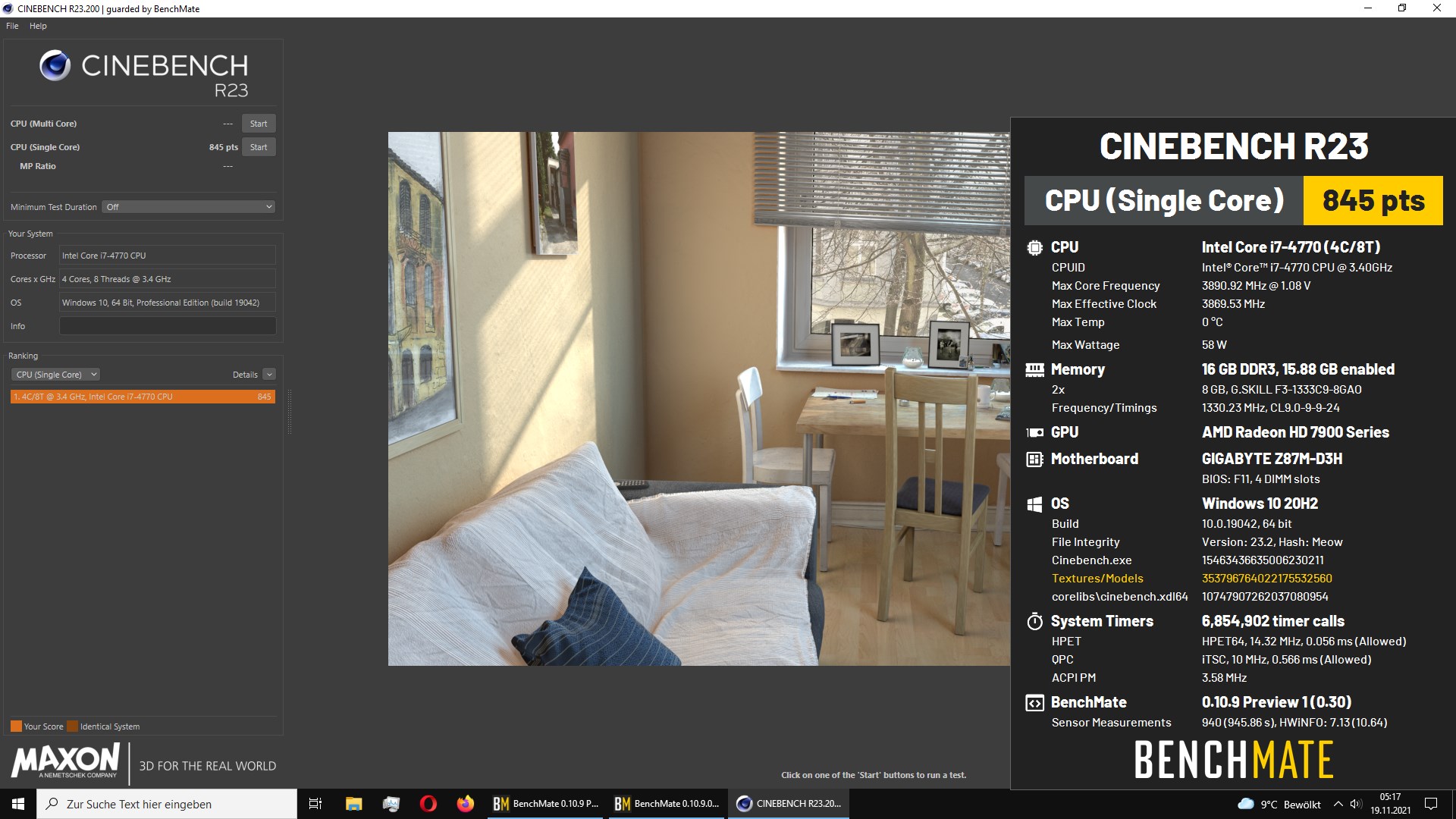Click the 845 pts score badge
The width and height of the screenshot is (1456, 819).
(1373, 201)
